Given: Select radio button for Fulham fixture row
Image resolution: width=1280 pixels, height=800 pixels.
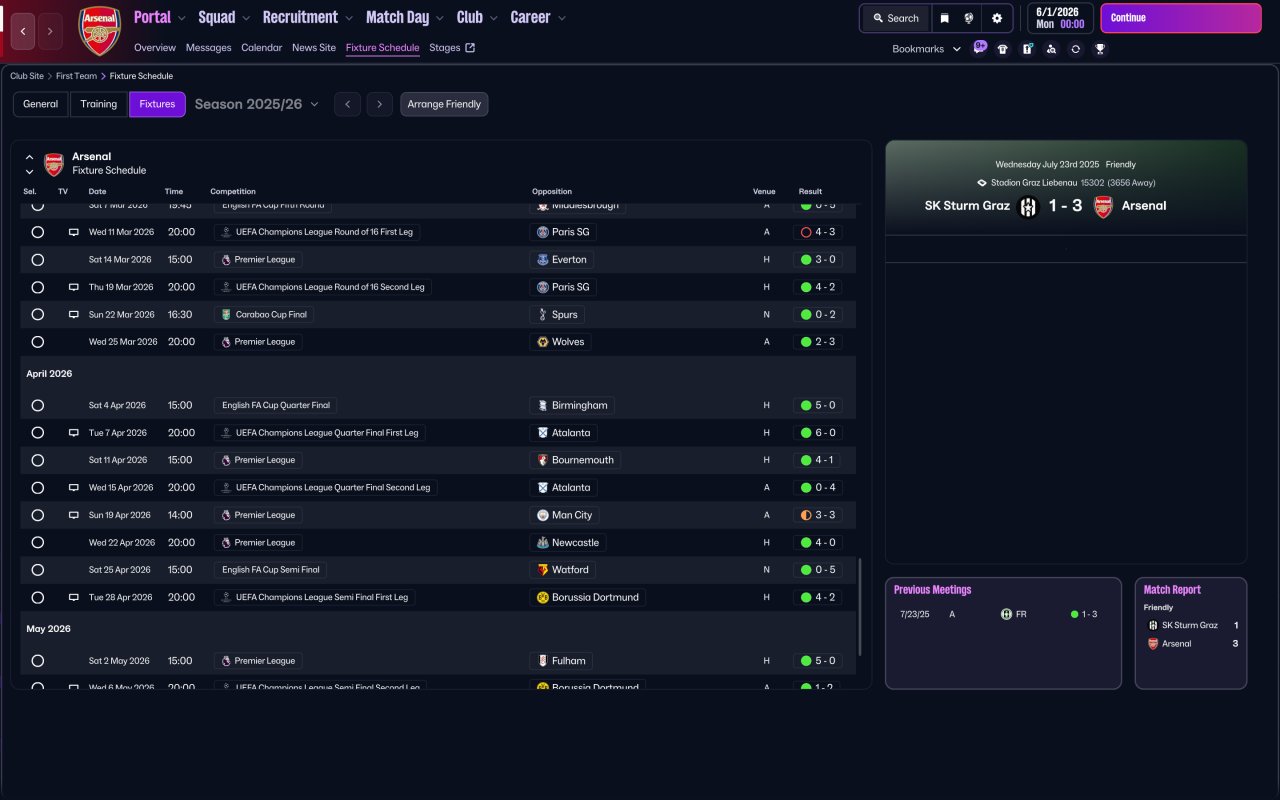Looking at the screenshot, I should 38,661.
